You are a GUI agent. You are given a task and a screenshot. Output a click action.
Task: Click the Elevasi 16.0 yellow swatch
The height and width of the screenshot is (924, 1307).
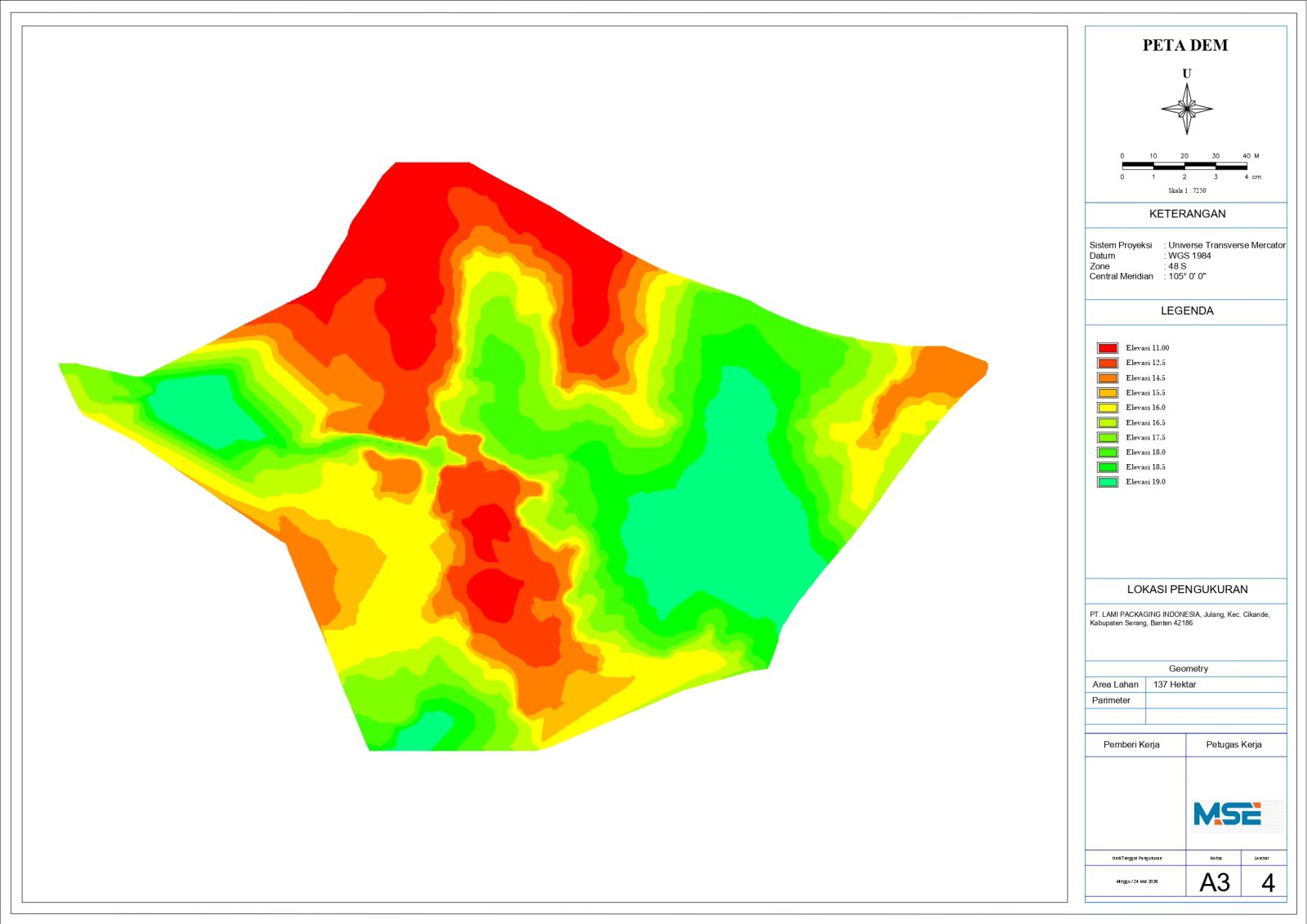tap(1108, 408)
